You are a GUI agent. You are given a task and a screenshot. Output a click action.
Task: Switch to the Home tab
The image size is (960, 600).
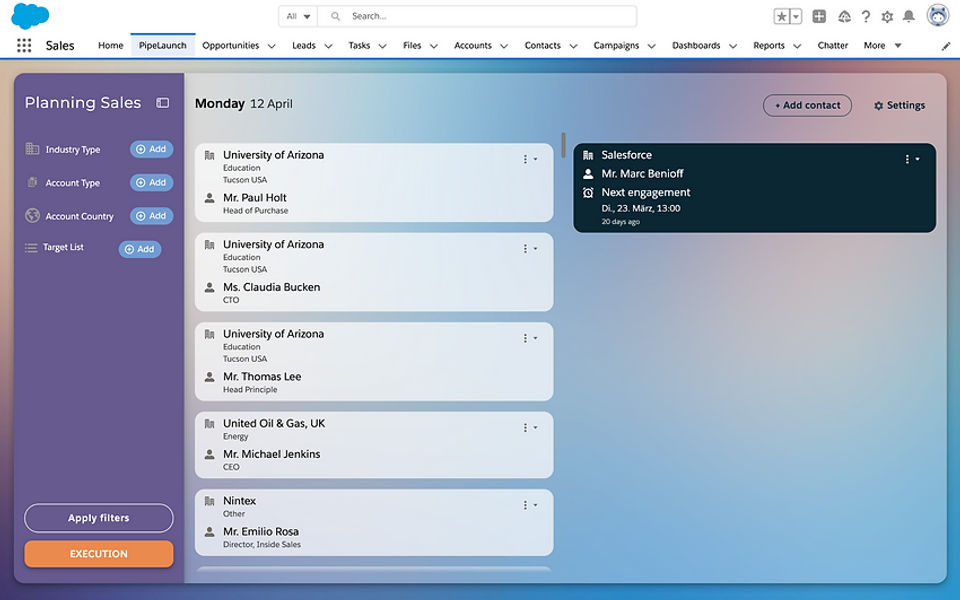(110, 46)
